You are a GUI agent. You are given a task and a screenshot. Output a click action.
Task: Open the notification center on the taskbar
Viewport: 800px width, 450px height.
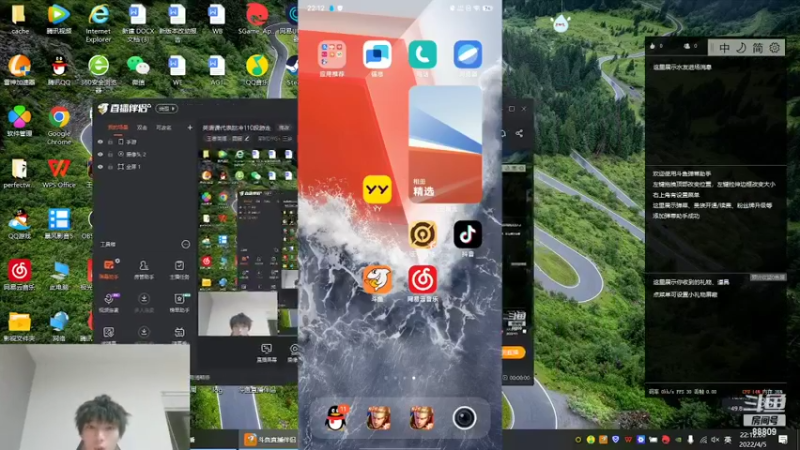click(783, 439)
